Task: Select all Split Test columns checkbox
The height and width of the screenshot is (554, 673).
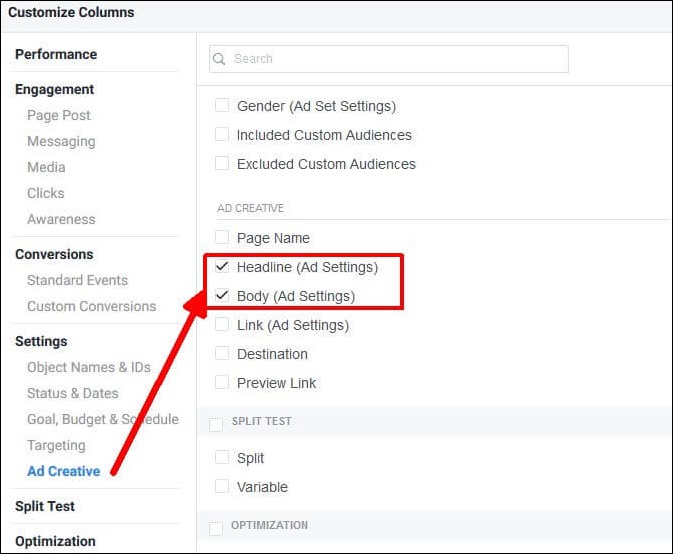Action: coord(216,425)
